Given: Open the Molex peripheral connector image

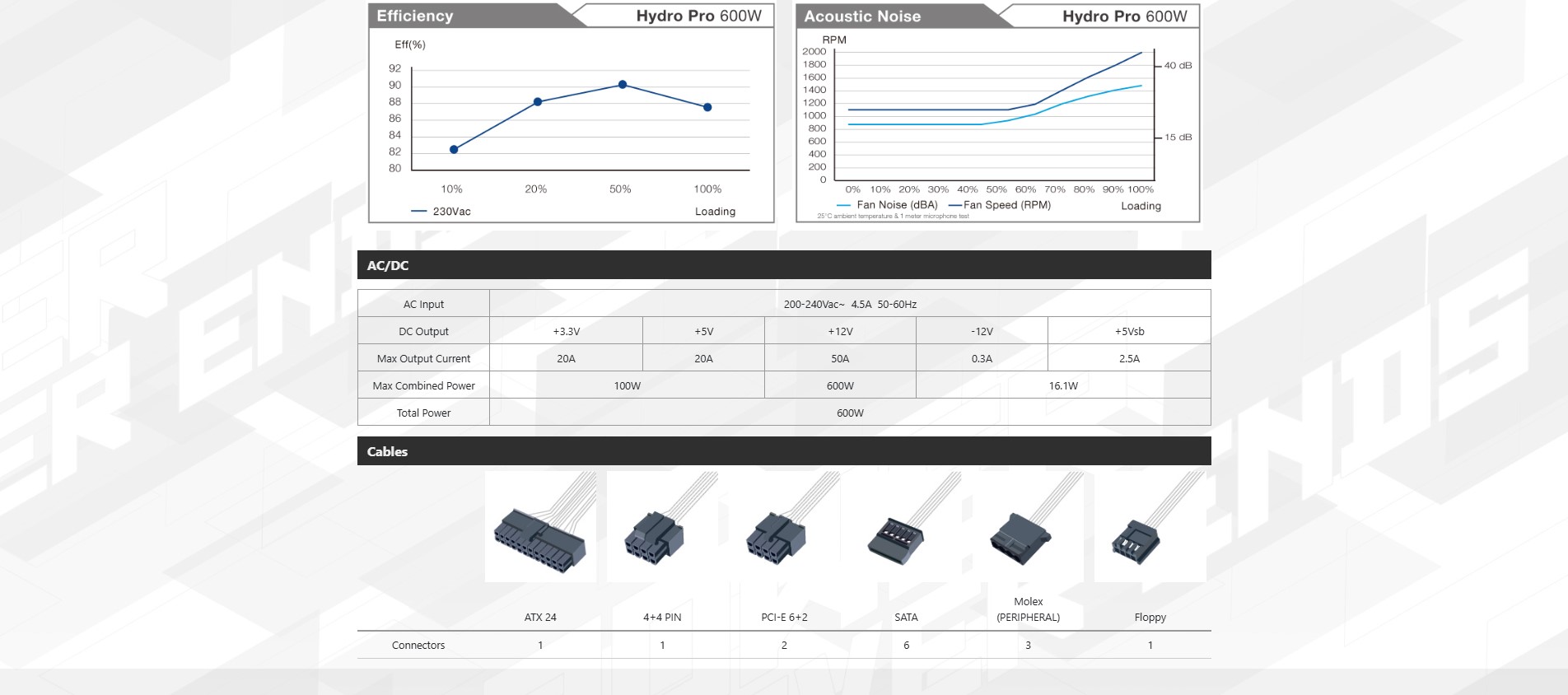Looking at the screenshot, I should click(1028, 527).
